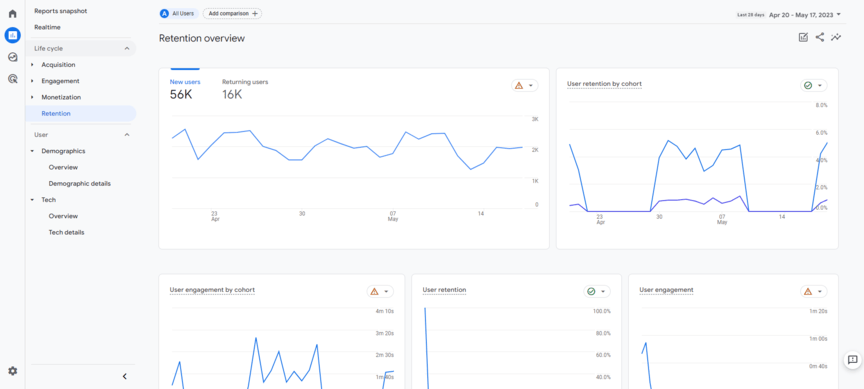The image size is (864, 389).
Task: Click the feedback icon at right edge
Action: 852,360
